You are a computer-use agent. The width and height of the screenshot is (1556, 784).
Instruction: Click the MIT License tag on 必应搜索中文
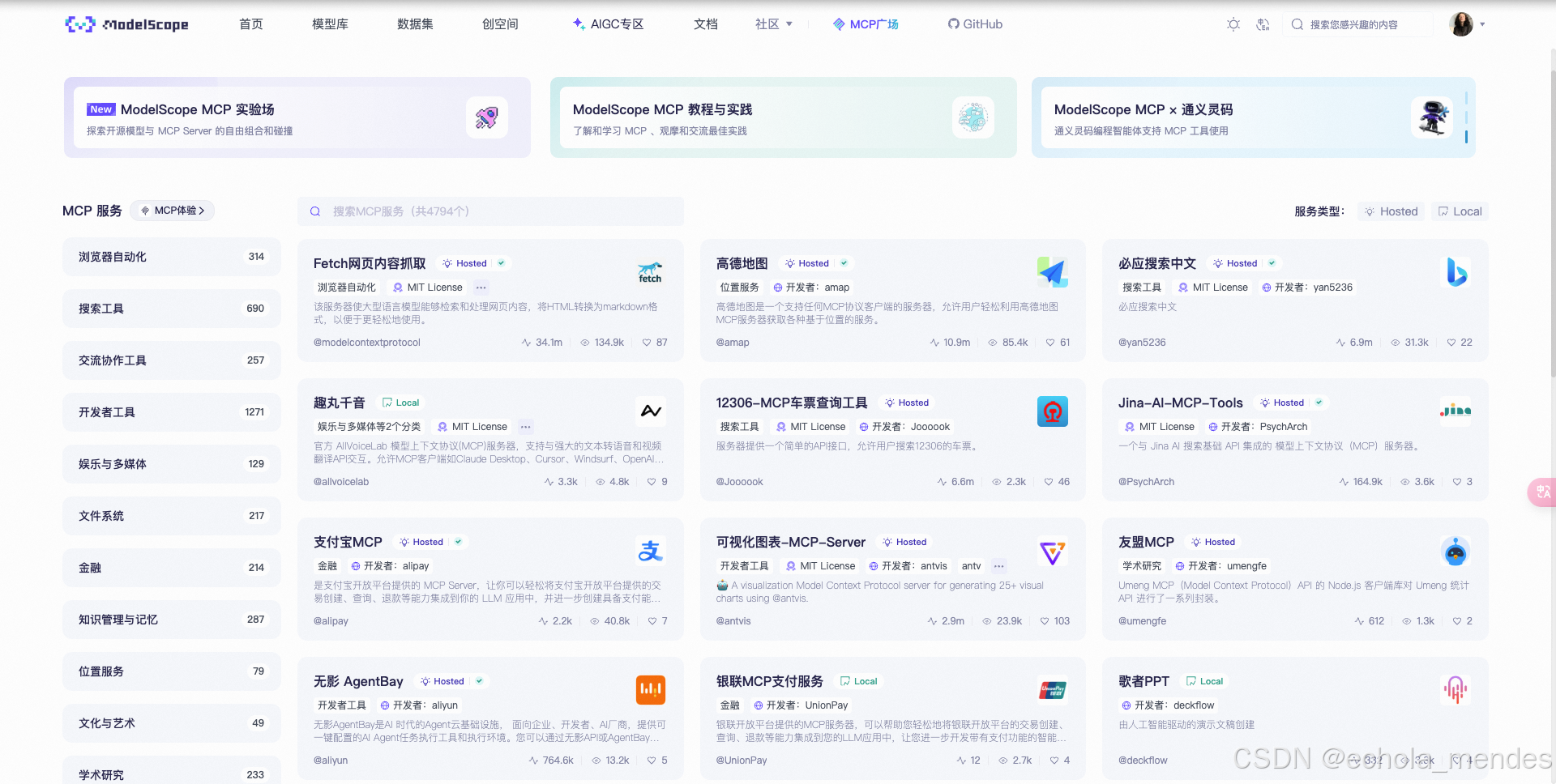tap(1212, 288)
